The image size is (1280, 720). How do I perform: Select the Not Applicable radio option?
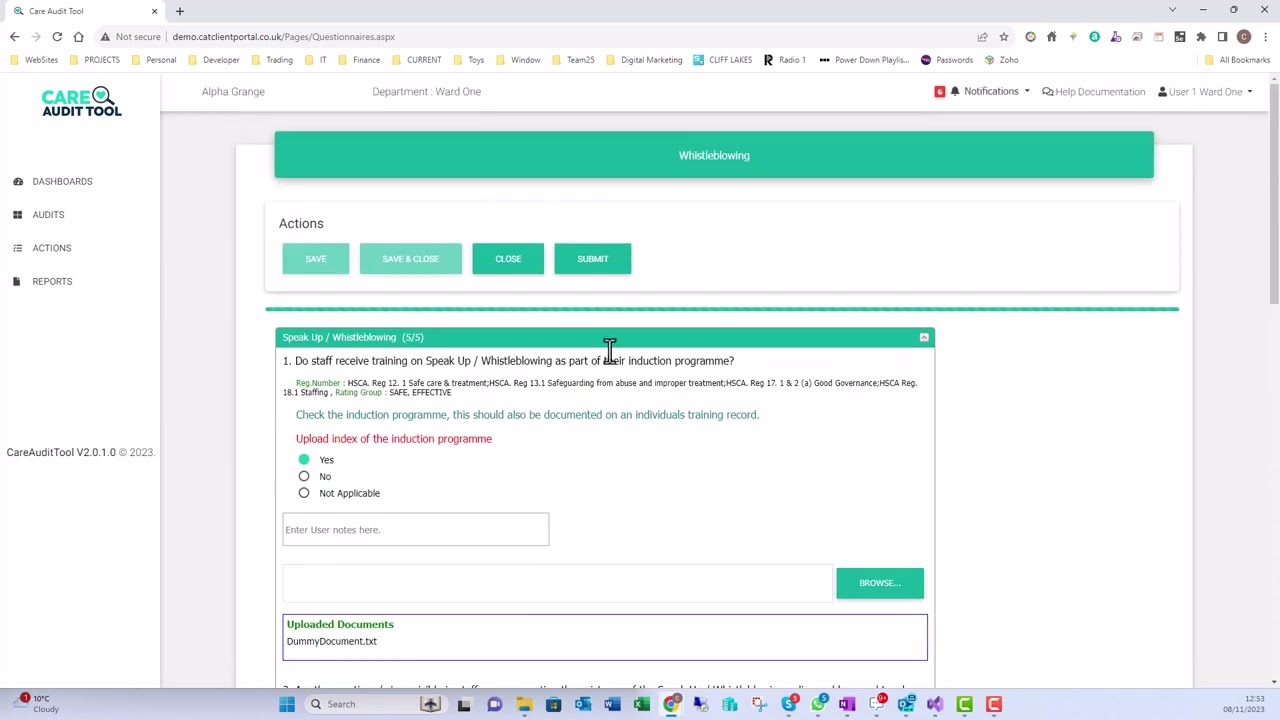(304, 493)
